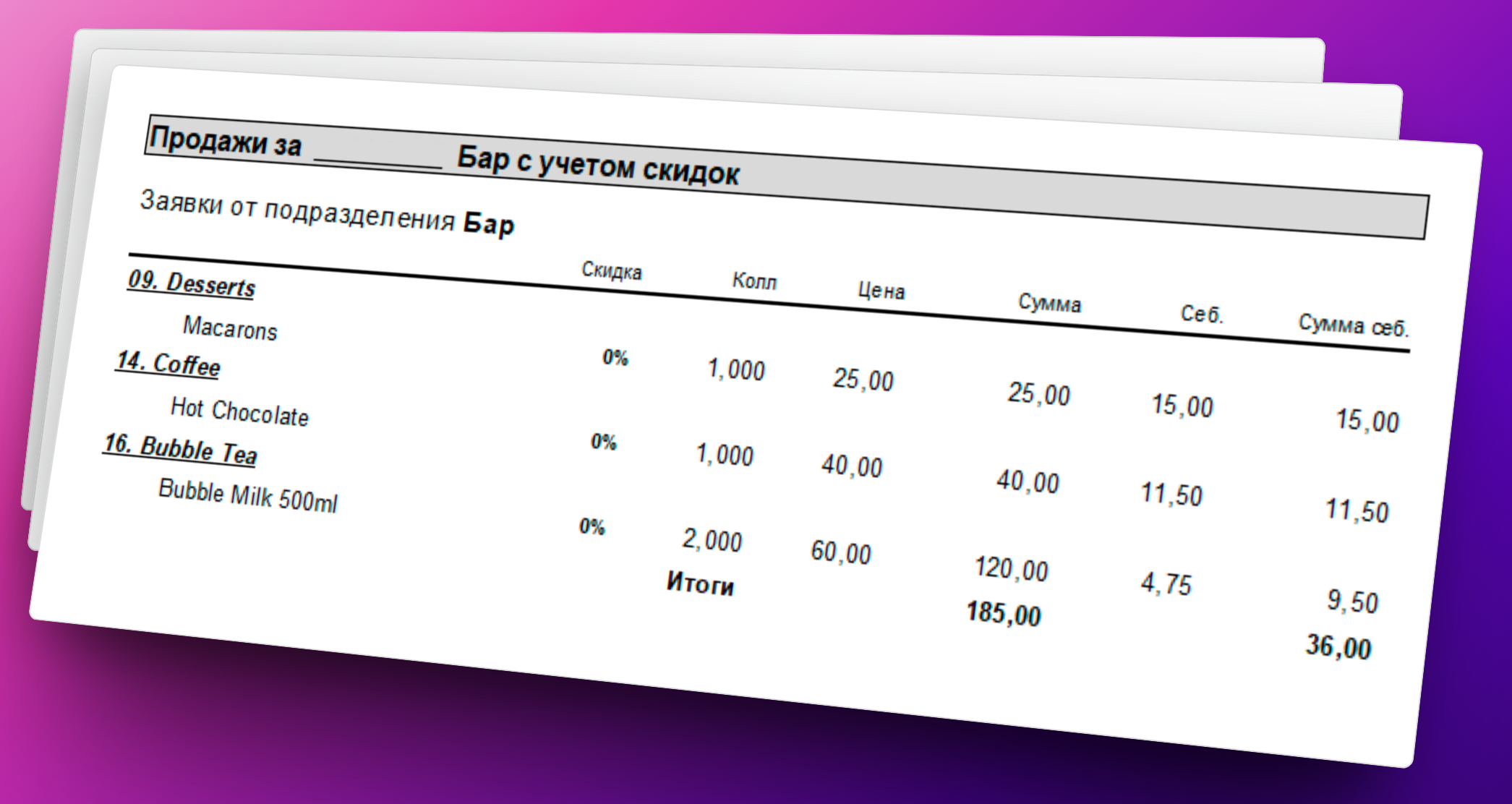This screenshot has width=1512, height=804.
Task: Click the 'Цена' column header
Action: point(881,291)
